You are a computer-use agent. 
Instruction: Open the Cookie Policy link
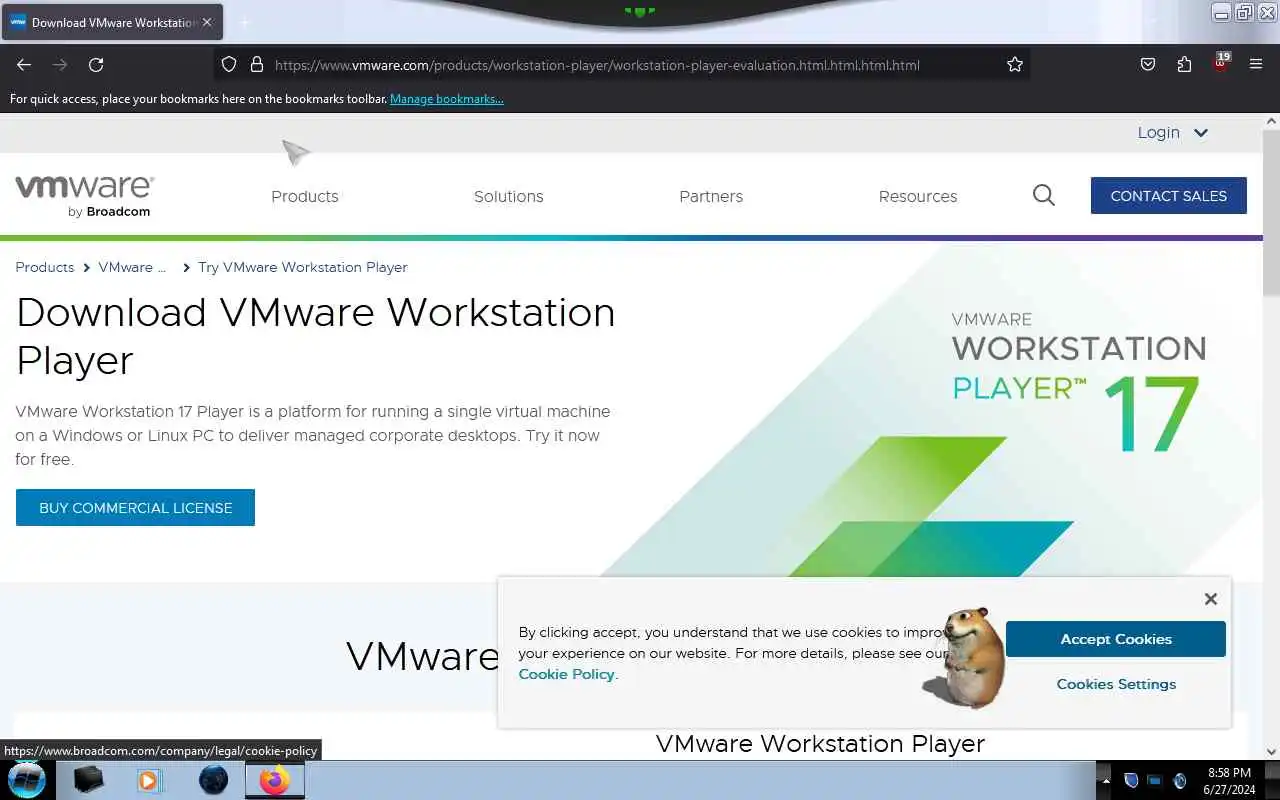click(x=566, y=674)
